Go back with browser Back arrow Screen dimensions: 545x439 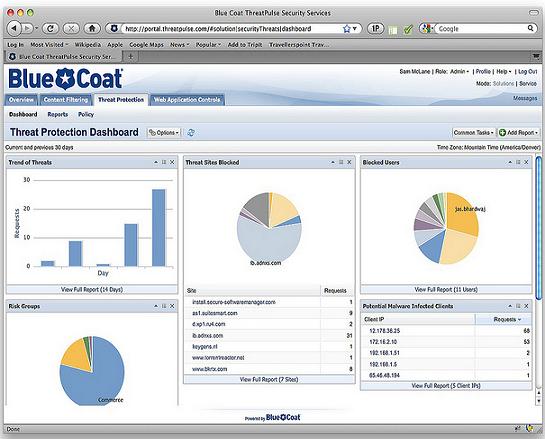(14, 29)
